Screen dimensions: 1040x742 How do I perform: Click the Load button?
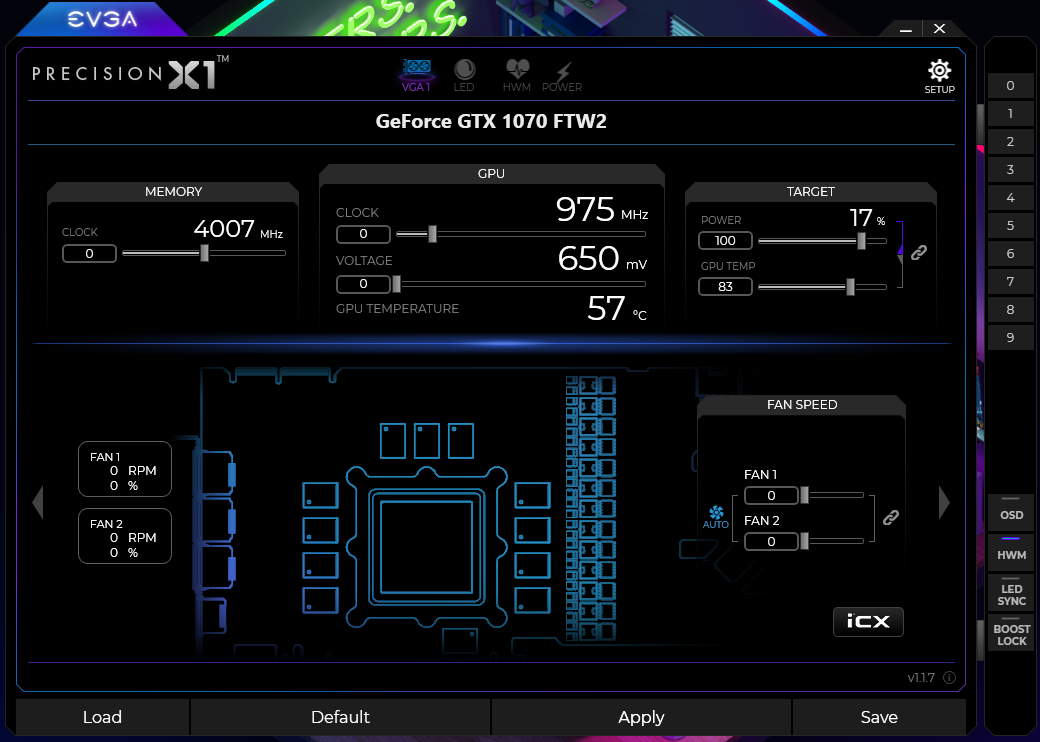[x=102, y=717]
